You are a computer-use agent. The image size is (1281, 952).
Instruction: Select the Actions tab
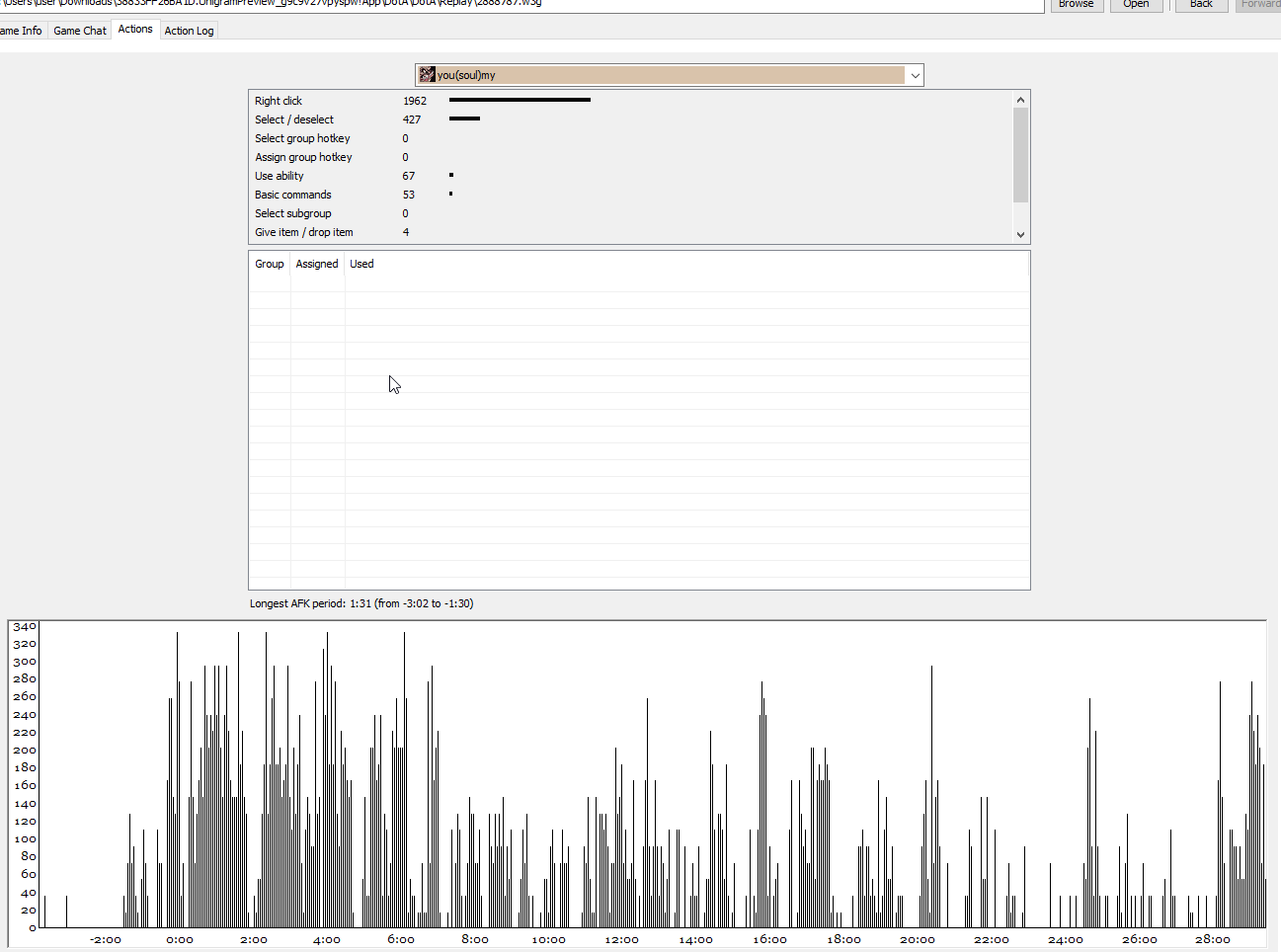coord(135,30)
